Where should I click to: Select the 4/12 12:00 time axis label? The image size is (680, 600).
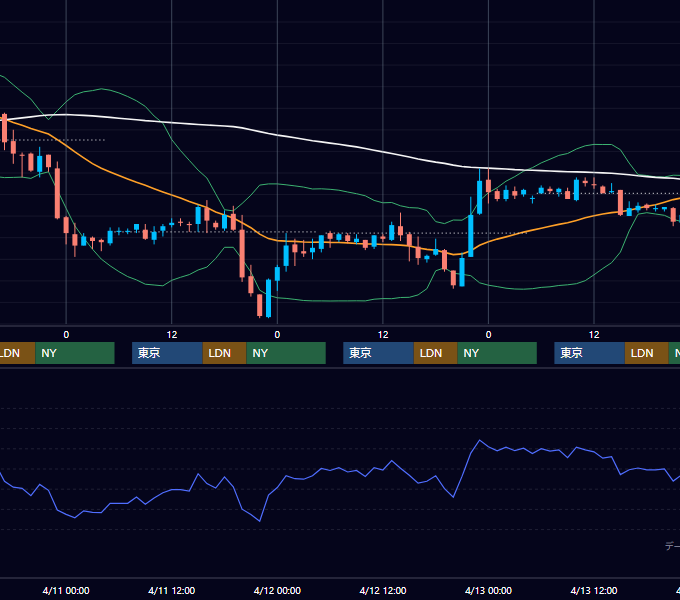click(x=382, y=590)
